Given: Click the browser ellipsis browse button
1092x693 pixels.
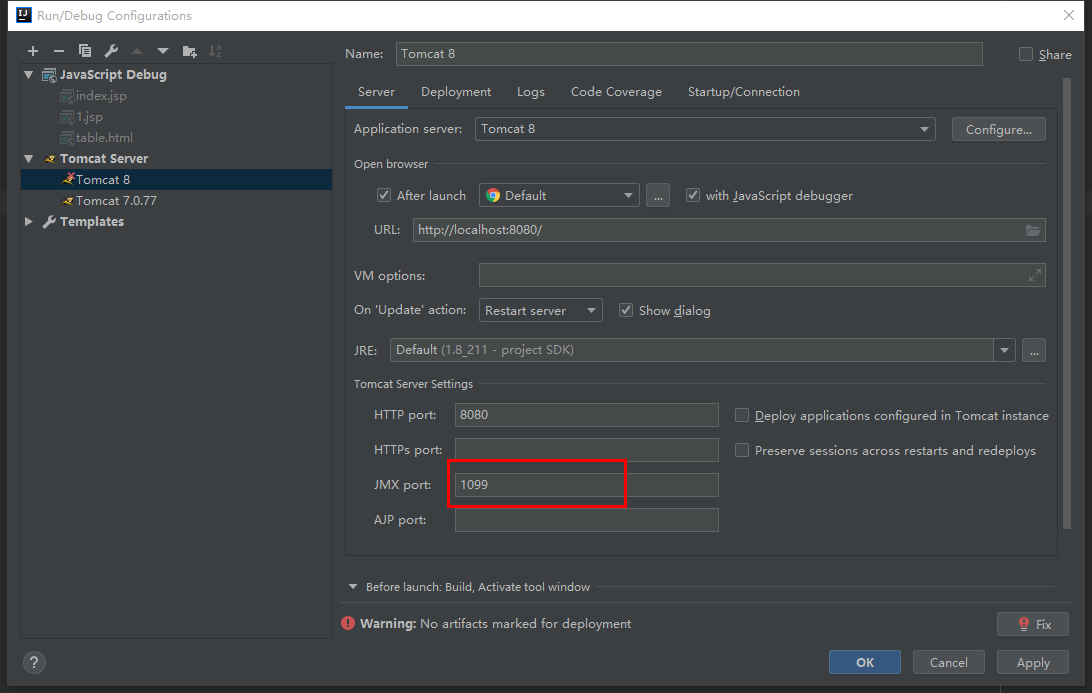Looking at the screenshot, I should (x=658, y=196).
